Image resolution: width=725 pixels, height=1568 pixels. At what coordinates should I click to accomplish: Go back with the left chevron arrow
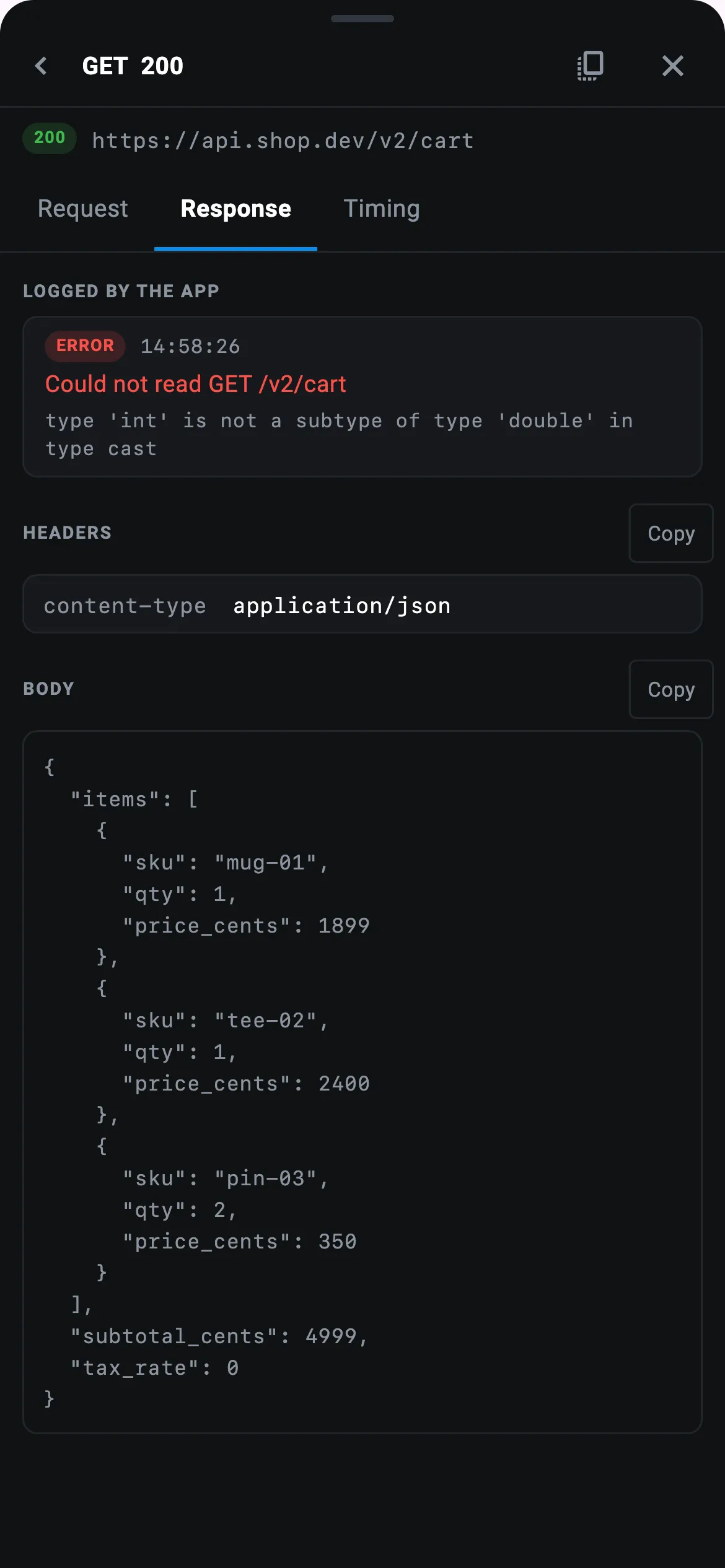click(x=42, y=66)
